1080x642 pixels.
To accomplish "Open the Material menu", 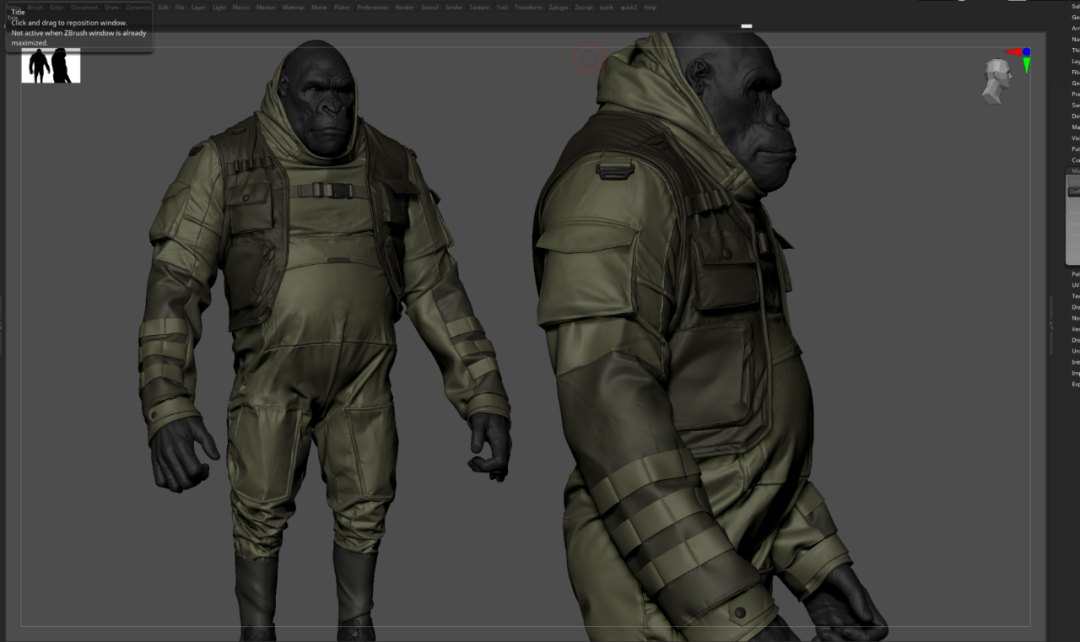I will pos(293,8).
